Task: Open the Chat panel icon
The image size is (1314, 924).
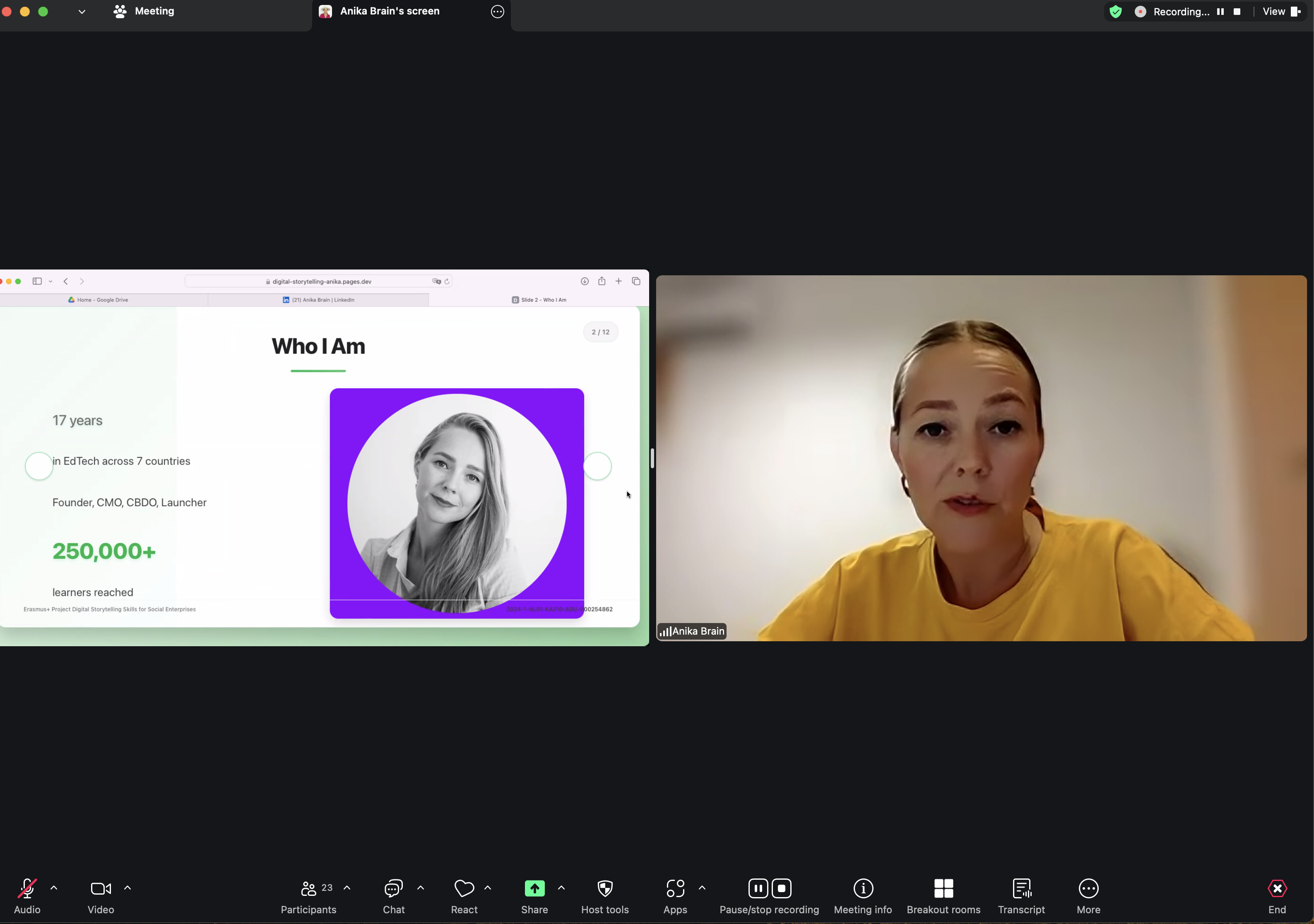Action: click(x=393, y=888)
